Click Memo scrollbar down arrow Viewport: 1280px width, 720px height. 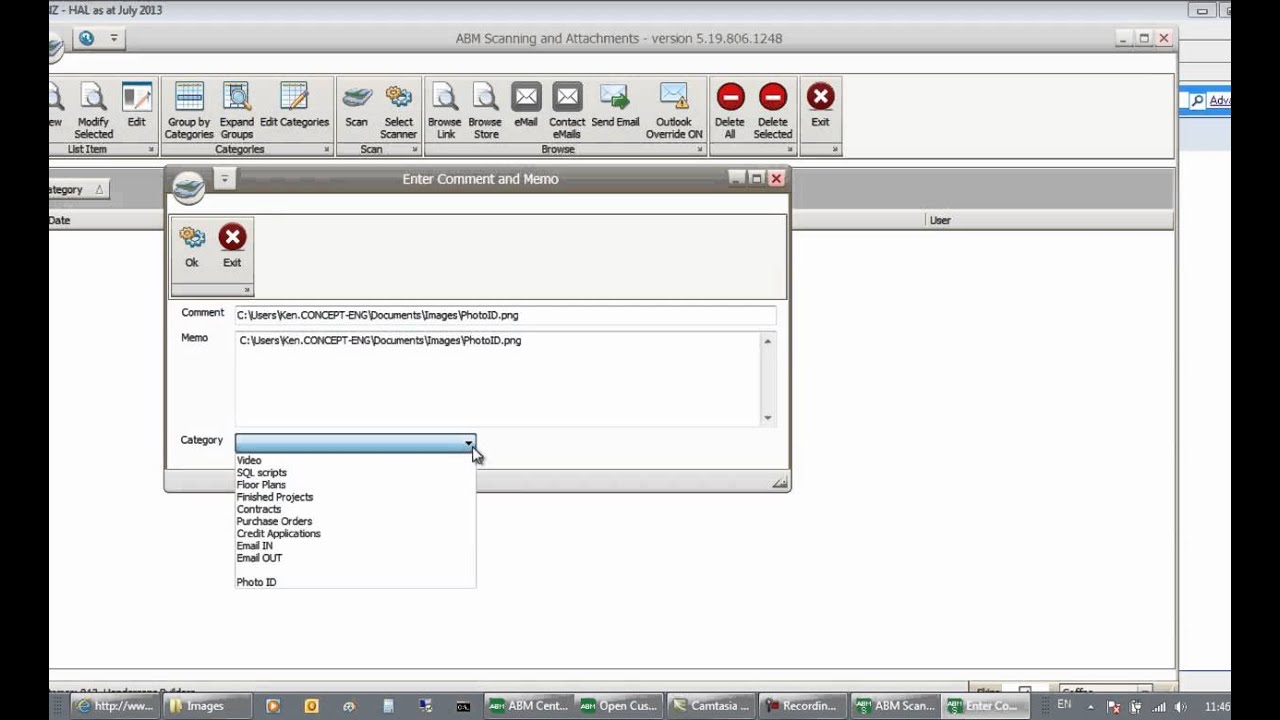(768, 418)
